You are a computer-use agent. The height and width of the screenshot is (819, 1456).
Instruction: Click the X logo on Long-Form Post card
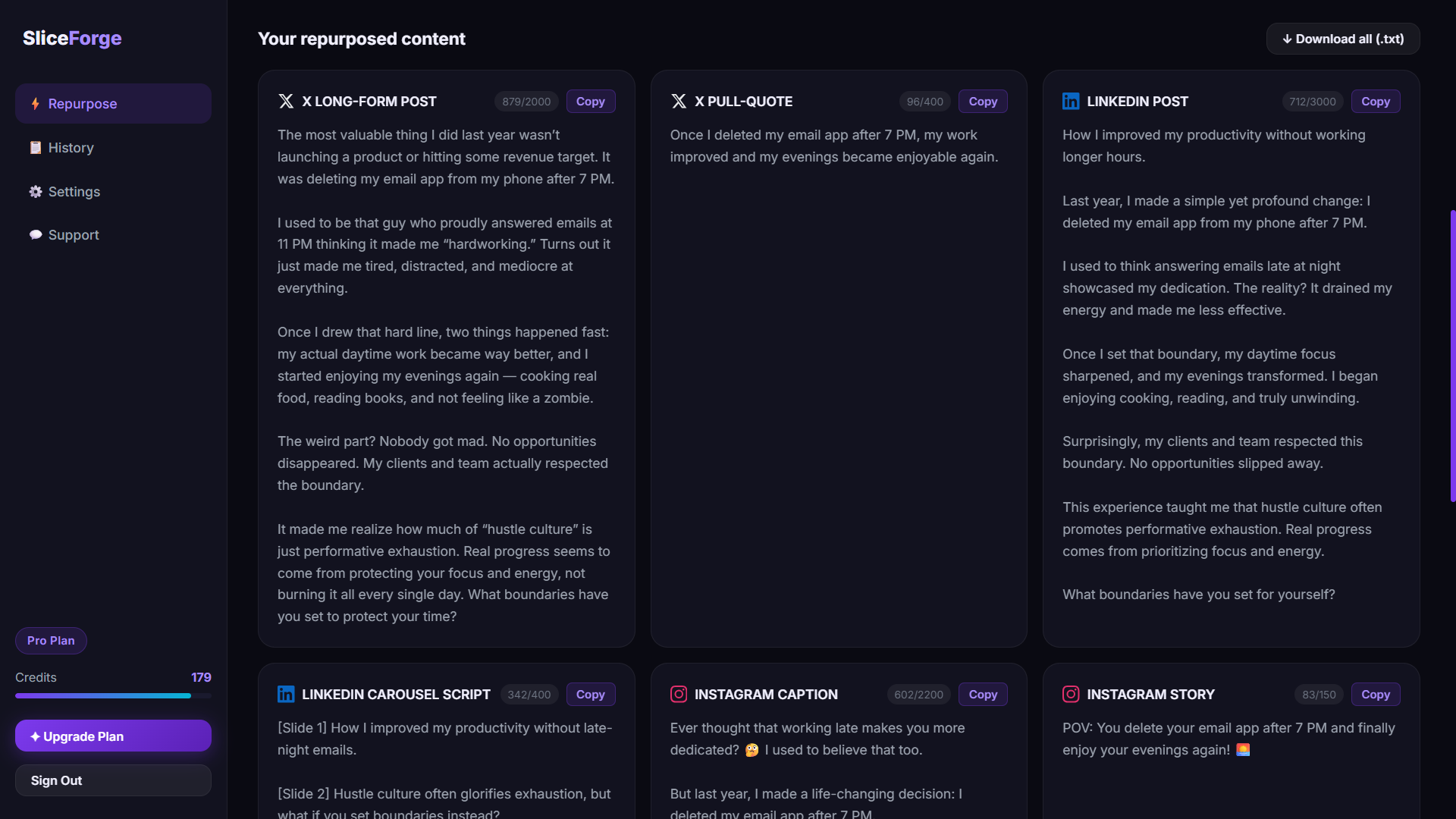click(x=286, y=102)
